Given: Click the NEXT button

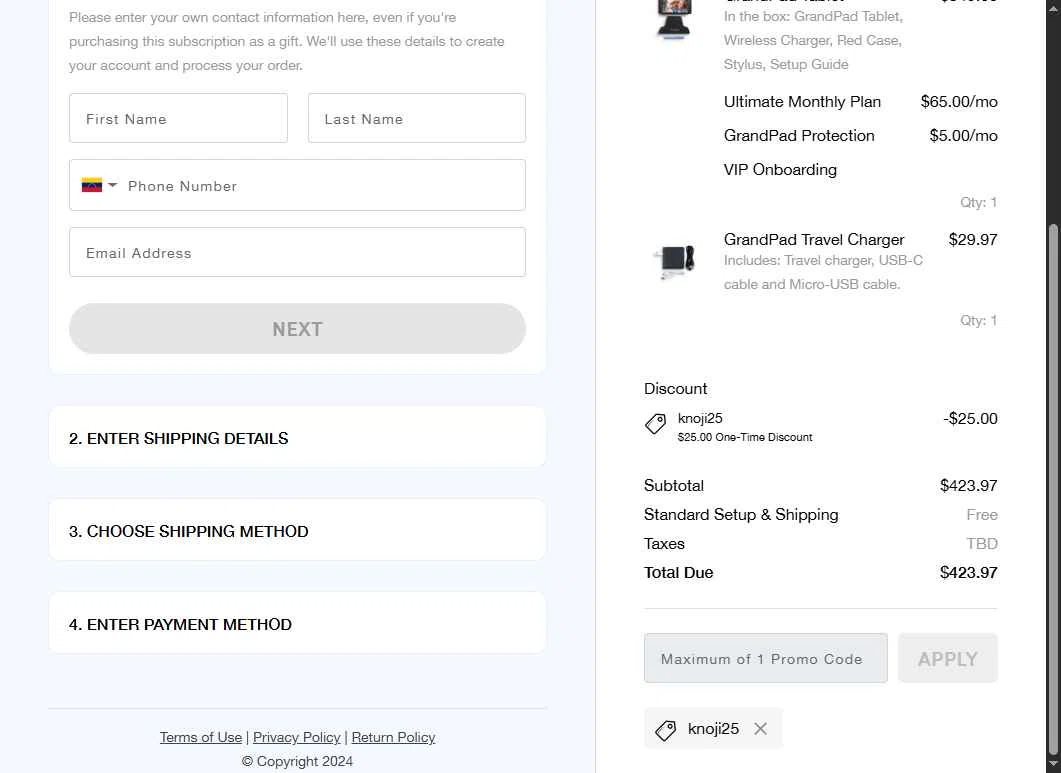Looking at the screenshot, I should coord(297,329).
